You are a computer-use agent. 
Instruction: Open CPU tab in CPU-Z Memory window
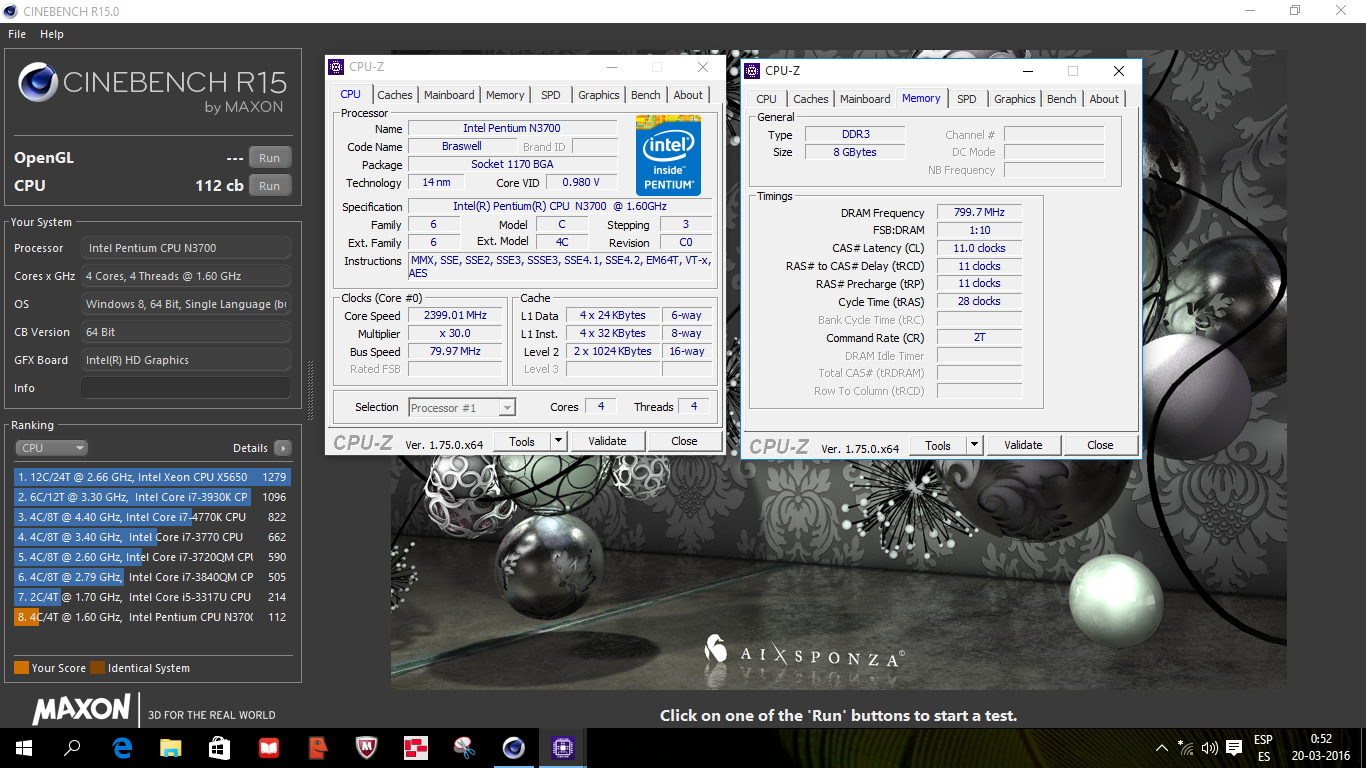tap(766, 99)
